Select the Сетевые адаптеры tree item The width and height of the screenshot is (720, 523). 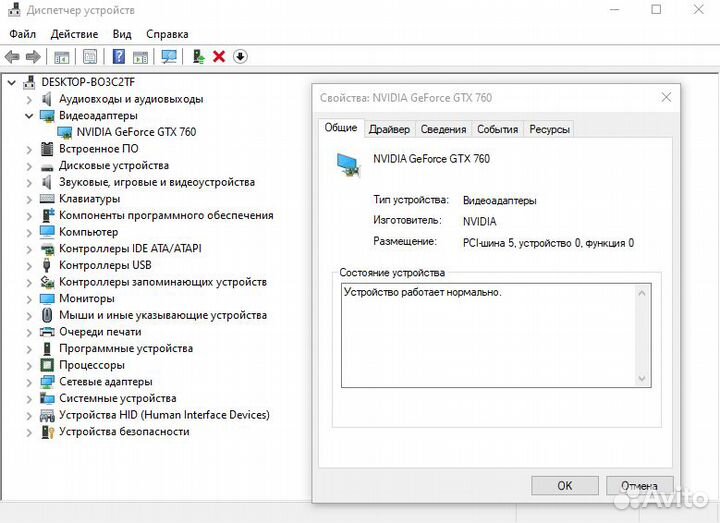point(106,382)
